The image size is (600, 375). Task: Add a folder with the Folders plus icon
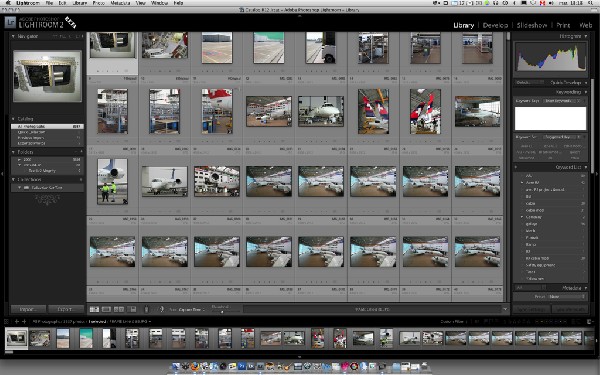pyautogui.click(x=81, y=152)
